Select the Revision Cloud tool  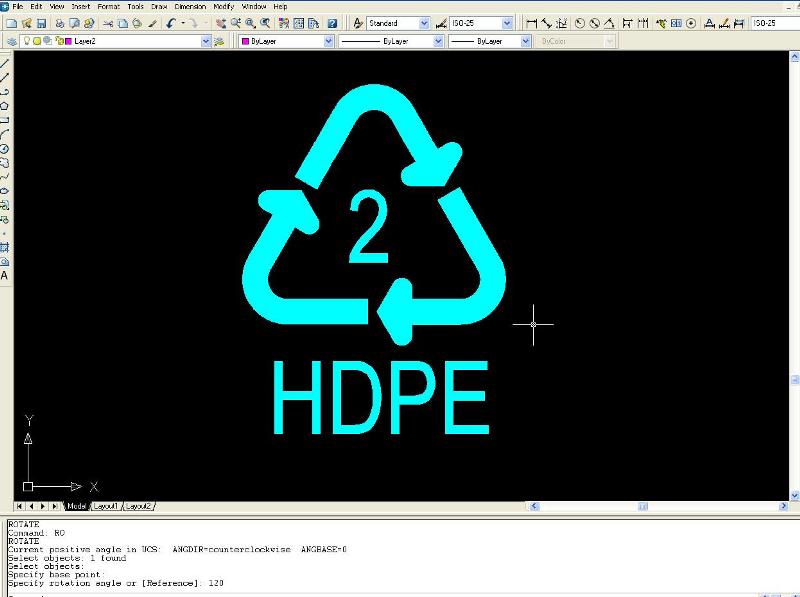pos(5,163)
